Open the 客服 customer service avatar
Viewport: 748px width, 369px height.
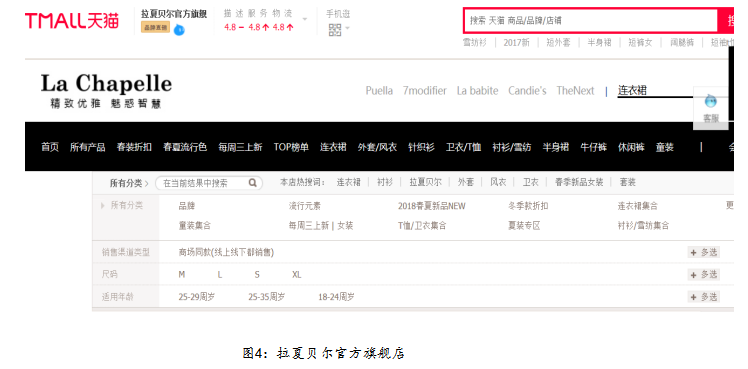[x=711, y=101]
